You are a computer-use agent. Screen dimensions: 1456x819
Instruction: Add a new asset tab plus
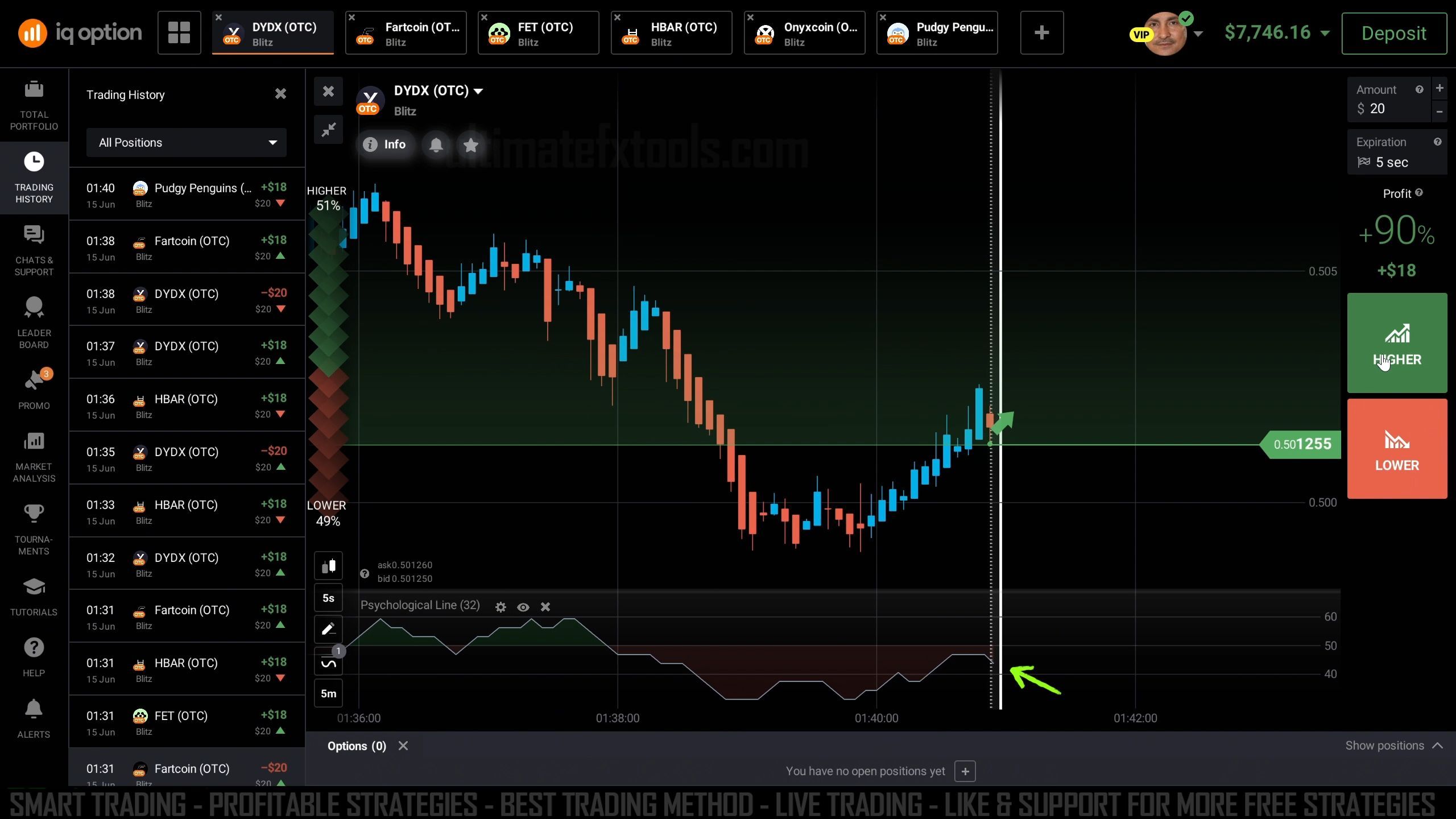pyautogui.click(x=1042, y=32)
